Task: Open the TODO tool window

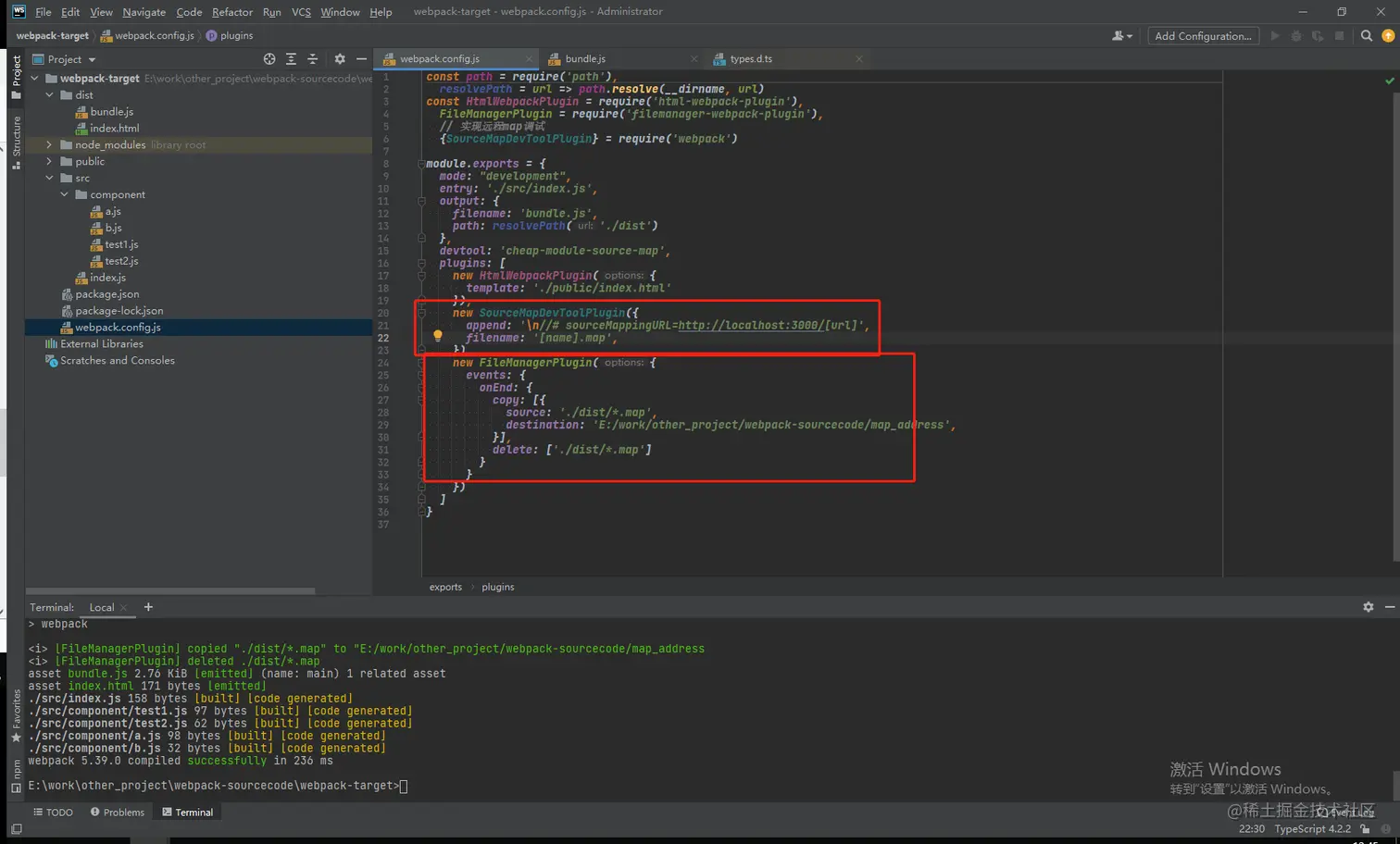Action: (x=53, y=813)
